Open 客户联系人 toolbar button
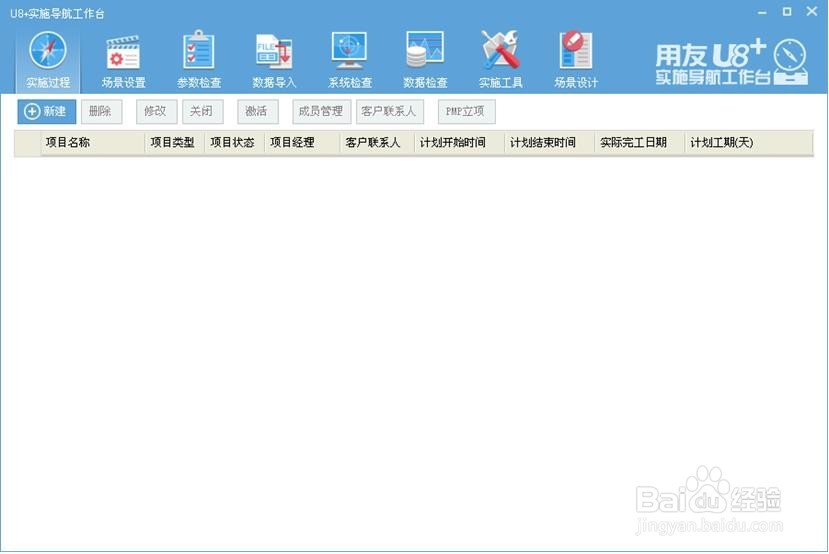The width and height of the screenshot is (829, 554). 390,112
